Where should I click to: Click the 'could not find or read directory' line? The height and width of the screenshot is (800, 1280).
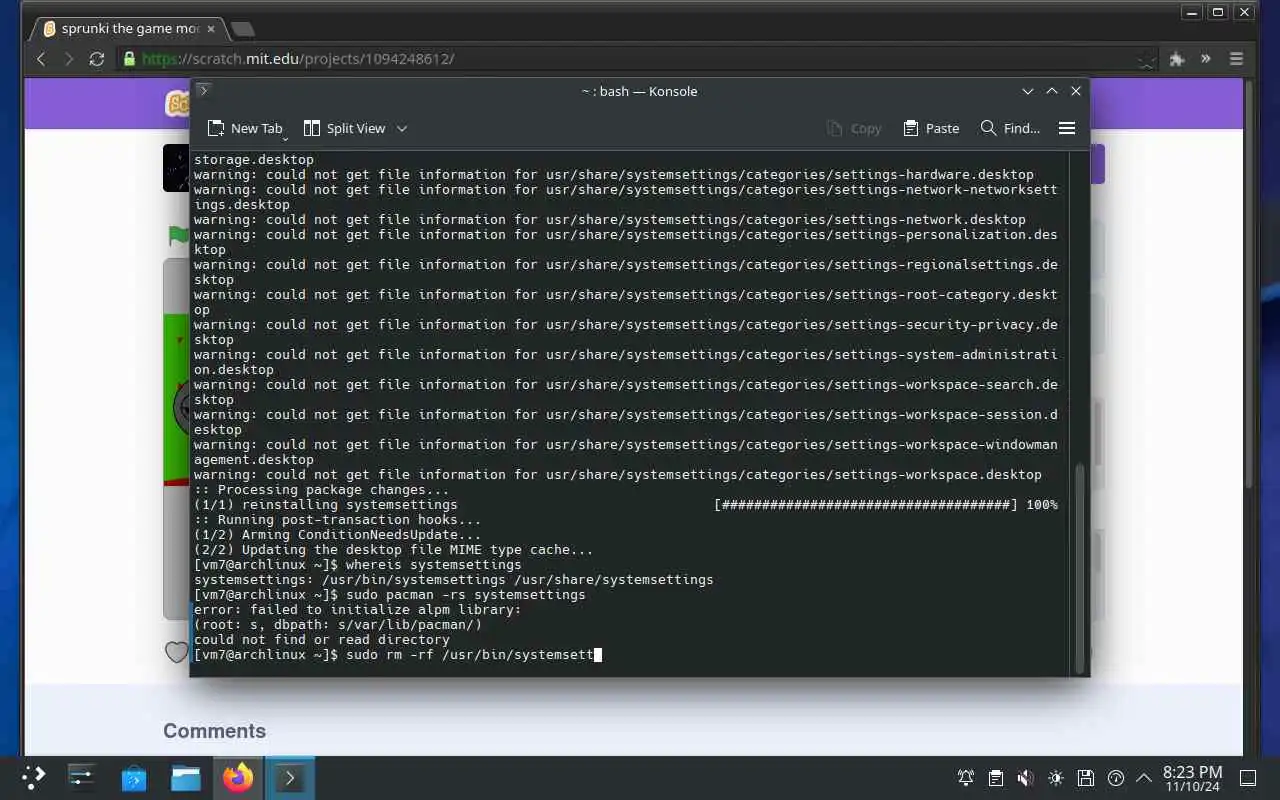[x=321, y=640]
